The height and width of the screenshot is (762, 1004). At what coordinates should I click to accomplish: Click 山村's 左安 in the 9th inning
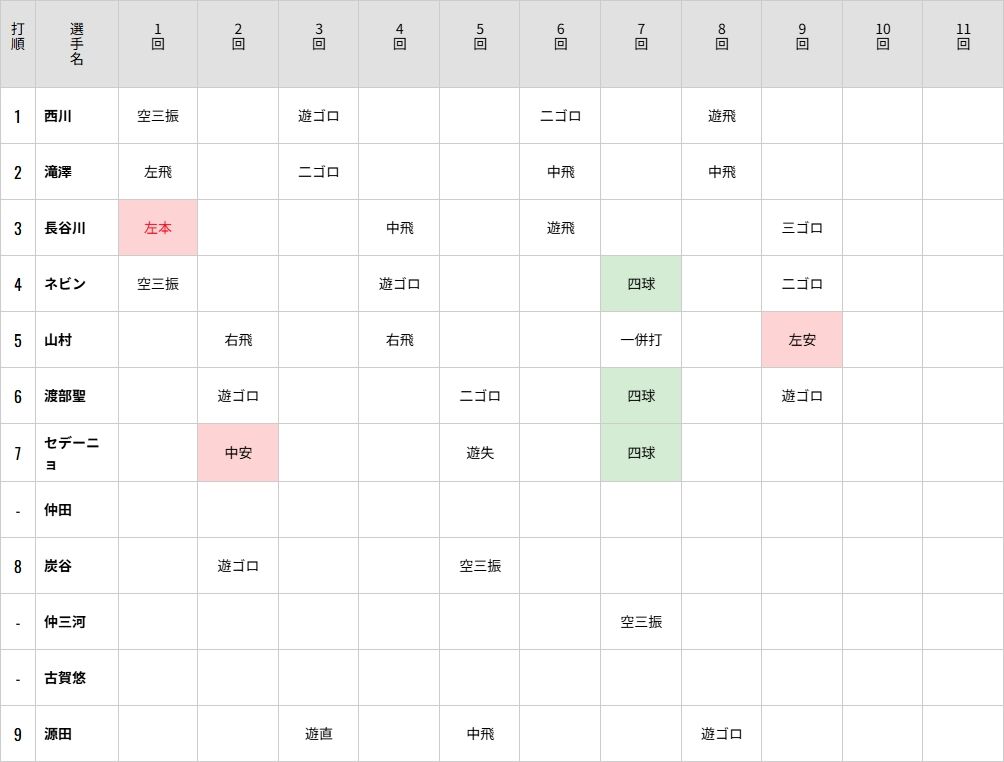point(802,340)
